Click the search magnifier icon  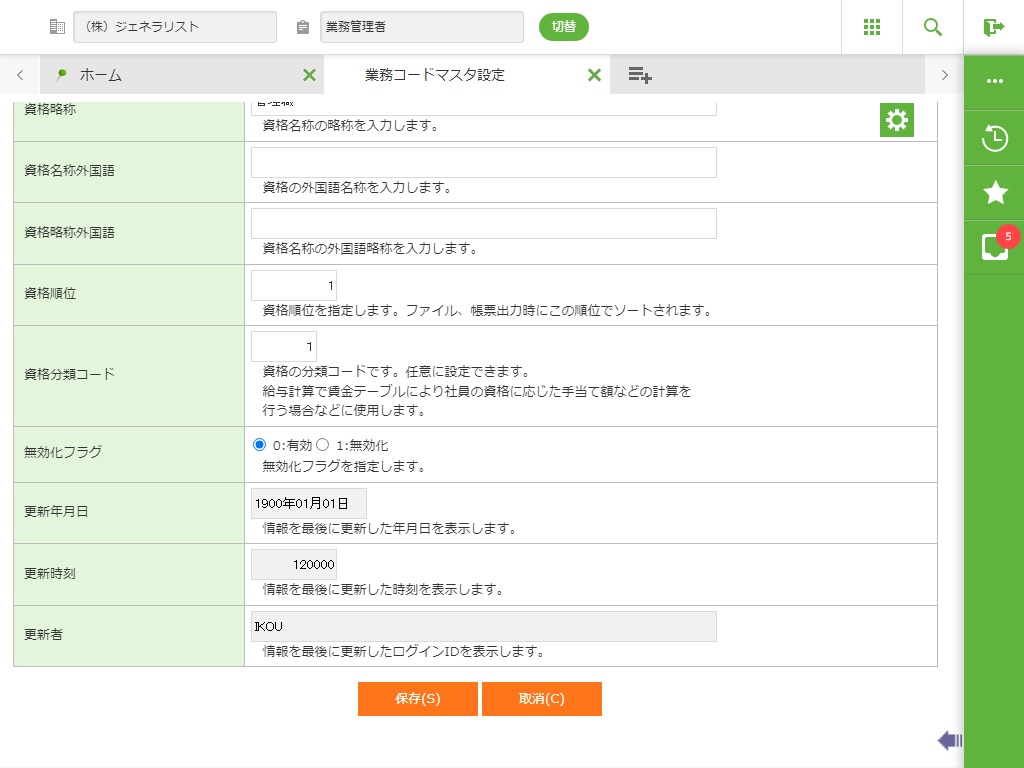pyautogui.click(x=933, y=27)
